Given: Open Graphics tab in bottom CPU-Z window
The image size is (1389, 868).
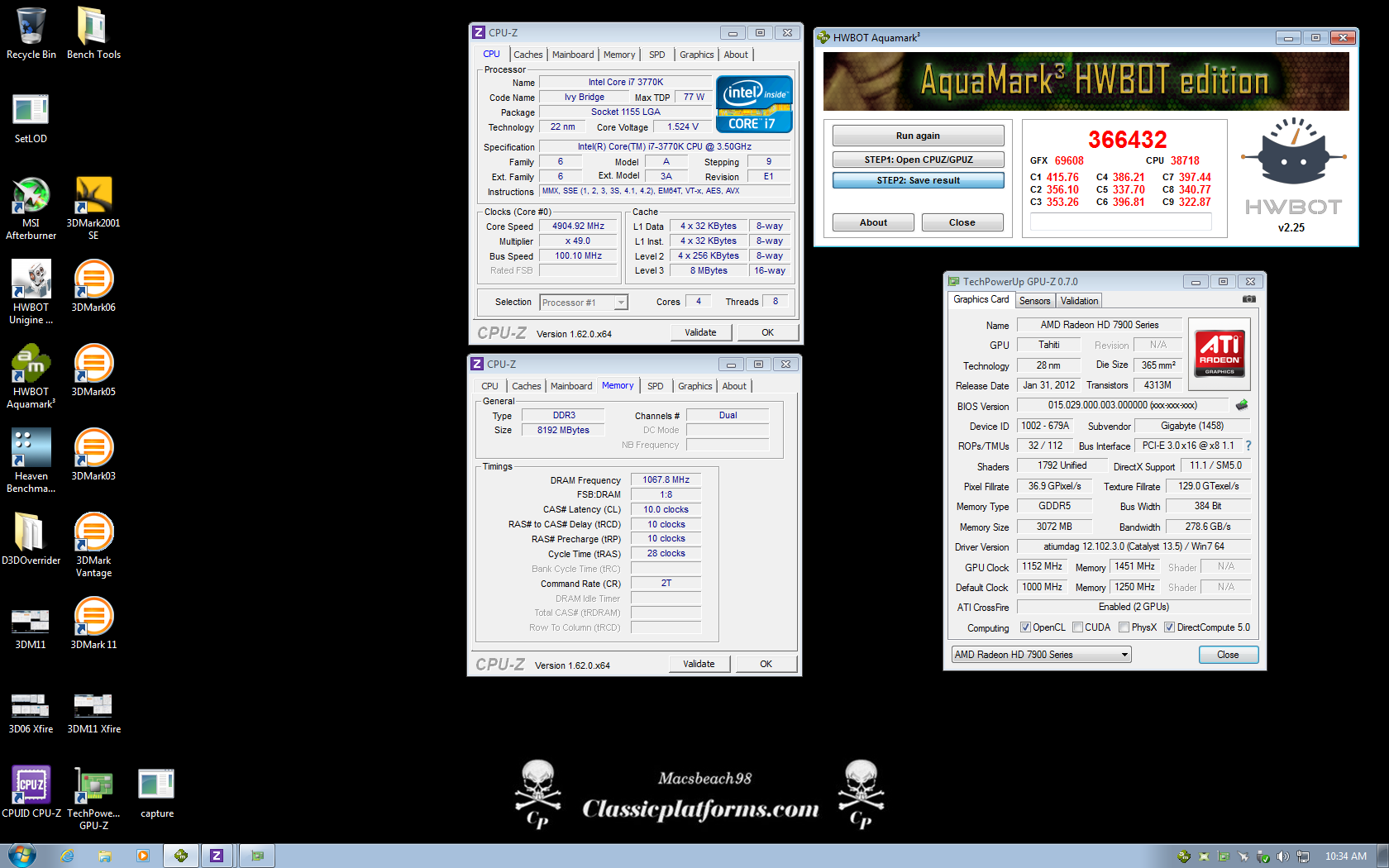Looking at the screenshot, I should click(694, 386).
